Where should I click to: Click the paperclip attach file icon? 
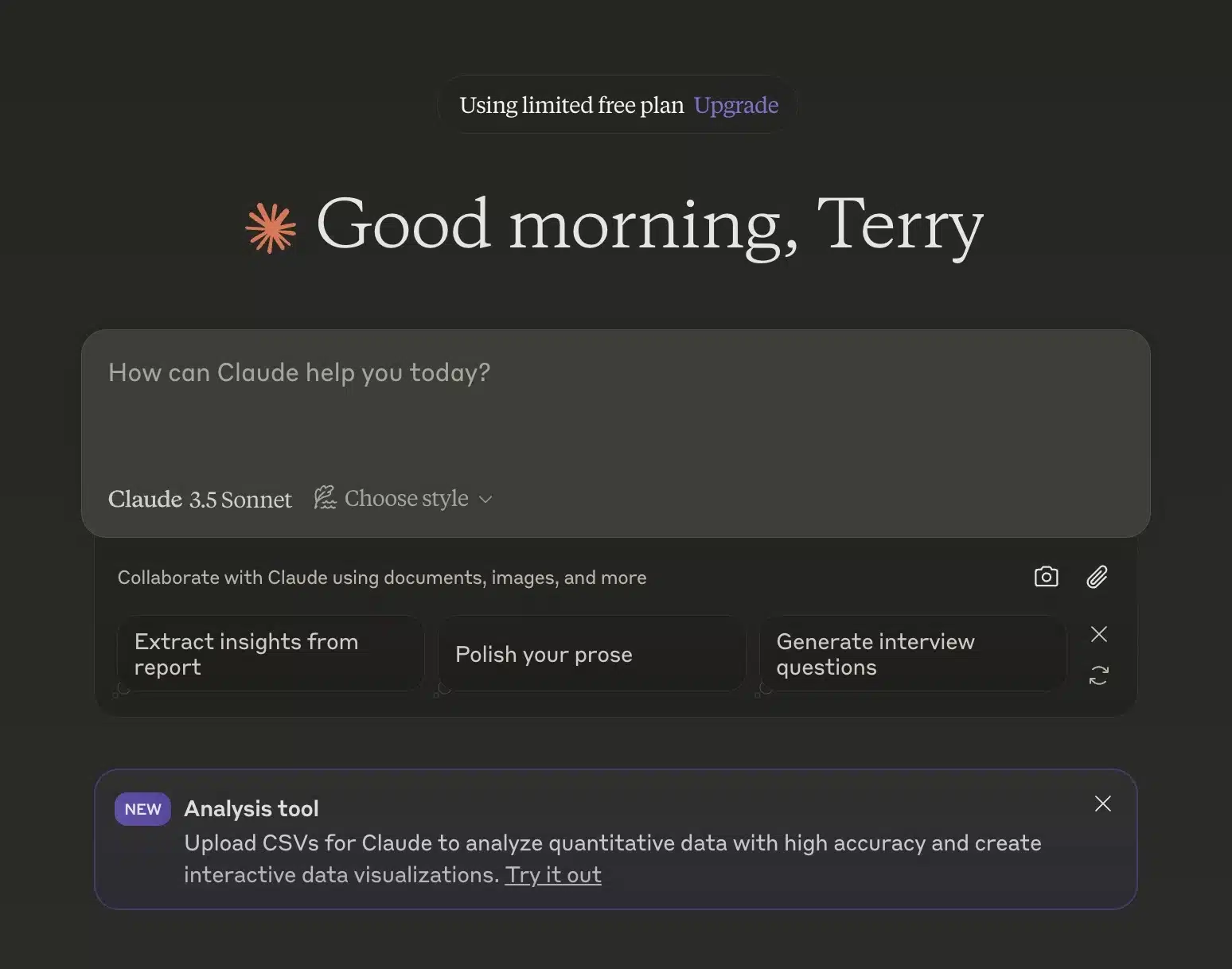(x=1097, y=577)
